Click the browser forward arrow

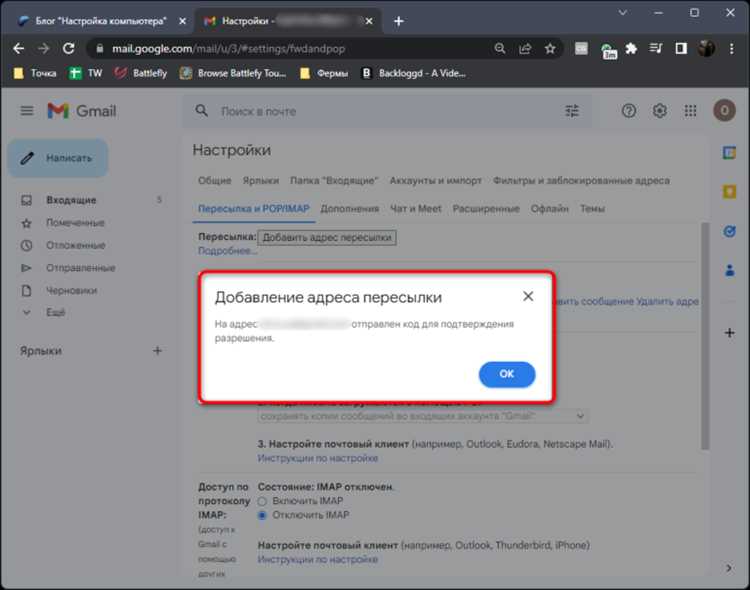[x=44, y=48]
